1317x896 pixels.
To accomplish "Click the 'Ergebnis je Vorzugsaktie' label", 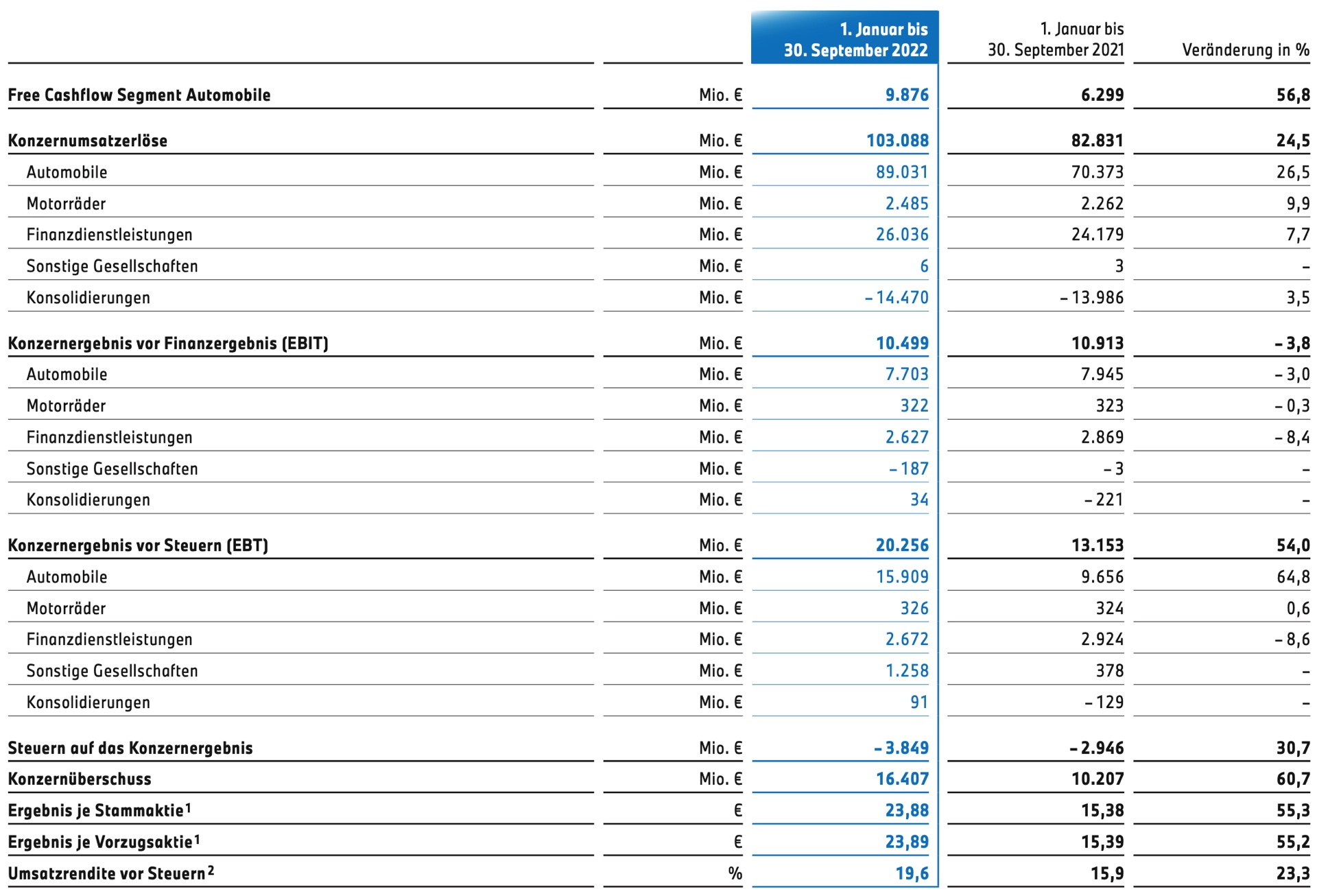I will [100, 842].
